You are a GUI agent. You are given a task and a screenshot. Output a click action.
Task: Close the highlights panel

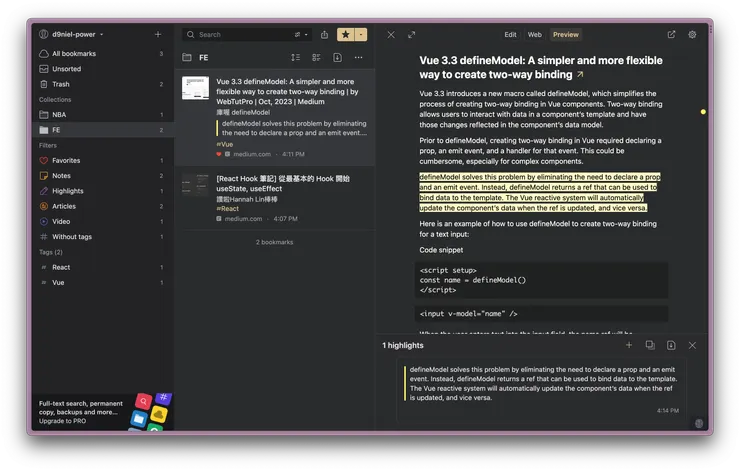click(692, 345)
